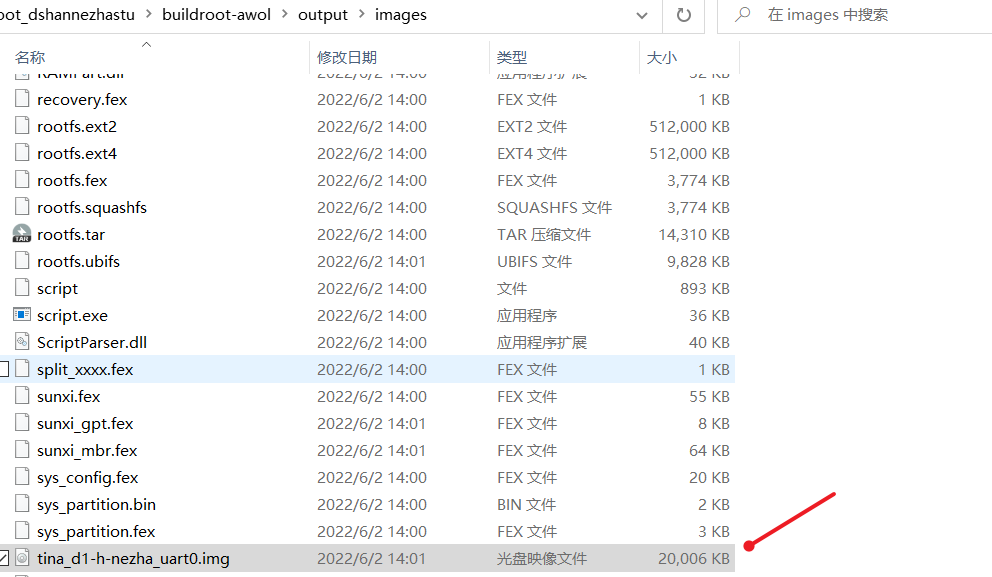992x577 pixels.
Task: Refresh the images folder view
Action: point(684,15)
